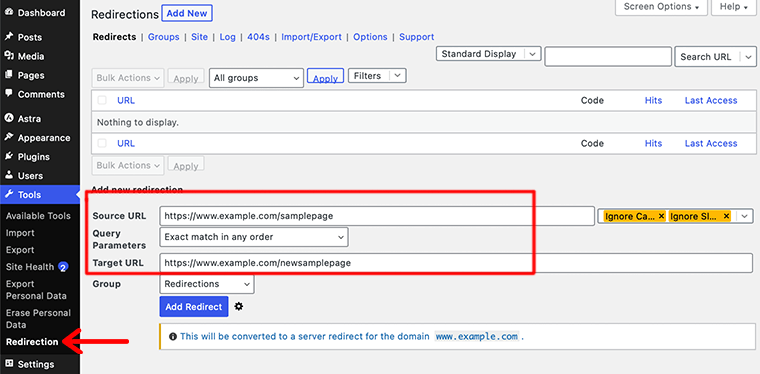Click the Tools wrench icon
760x374 pixels.
pyautogui.click(x=9, y=194)
